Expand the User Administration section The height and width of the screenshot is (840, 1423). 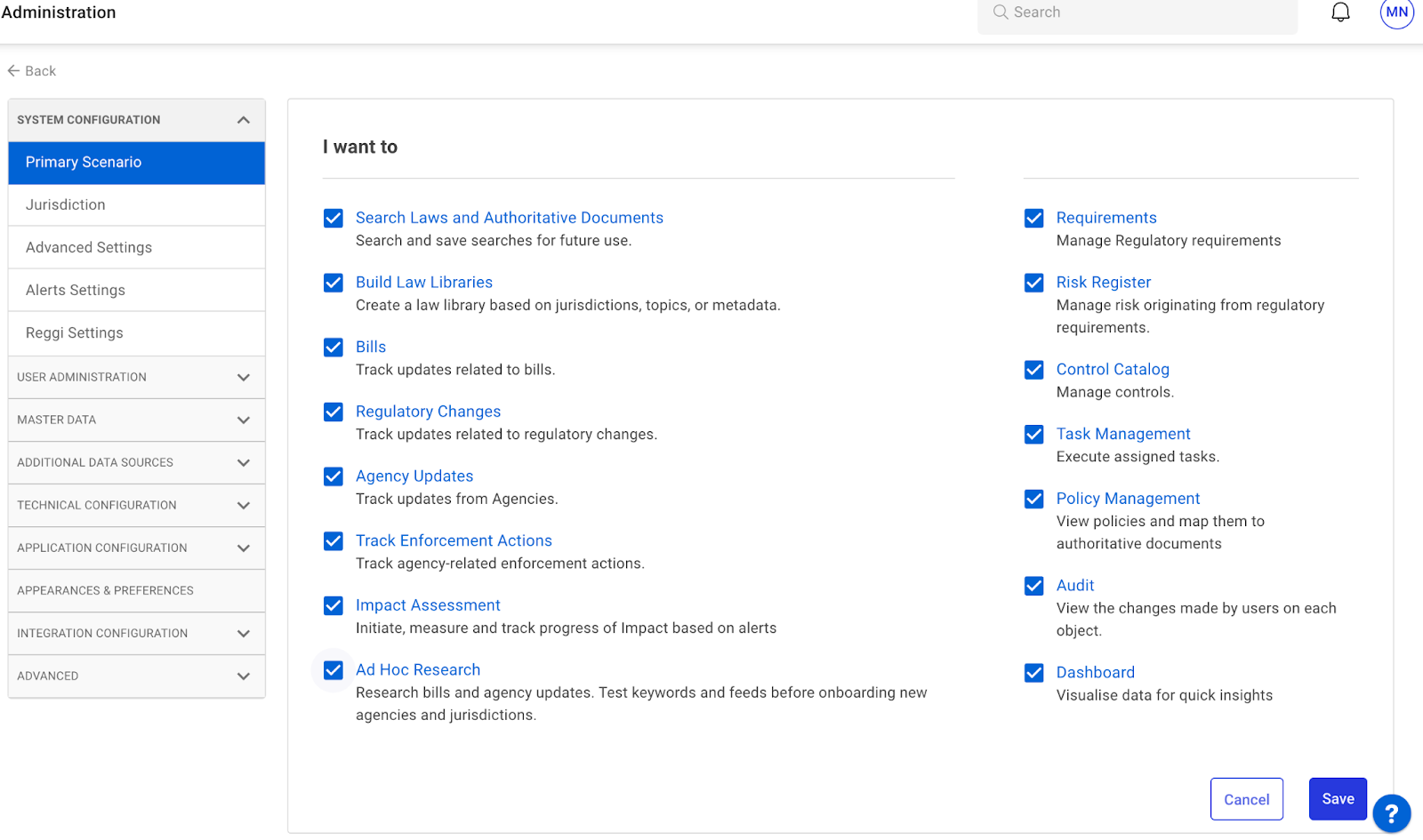(x=243, y=378)
